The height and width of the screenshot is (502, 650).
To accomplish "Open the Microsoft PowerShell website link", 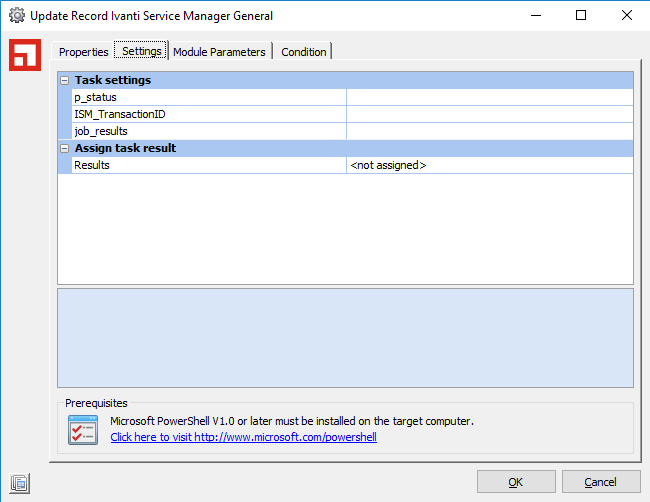I will (243, 437).
